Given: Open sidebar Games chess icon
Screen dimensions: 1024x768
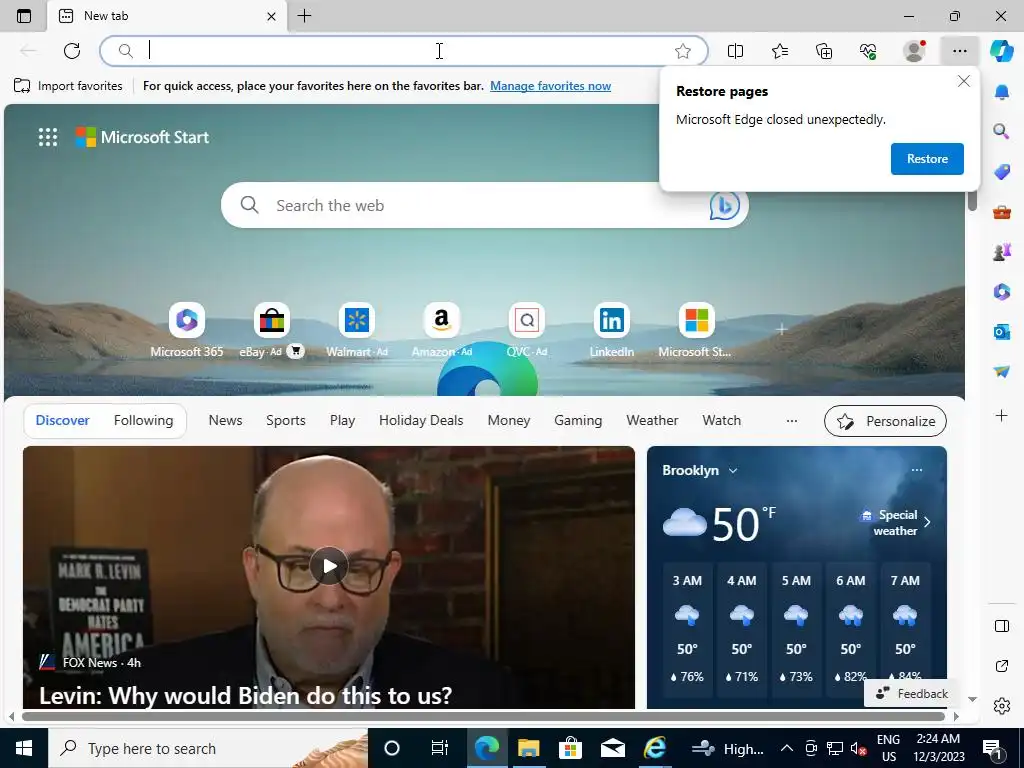Looking at the screenshot, I should click(1001, 251).
